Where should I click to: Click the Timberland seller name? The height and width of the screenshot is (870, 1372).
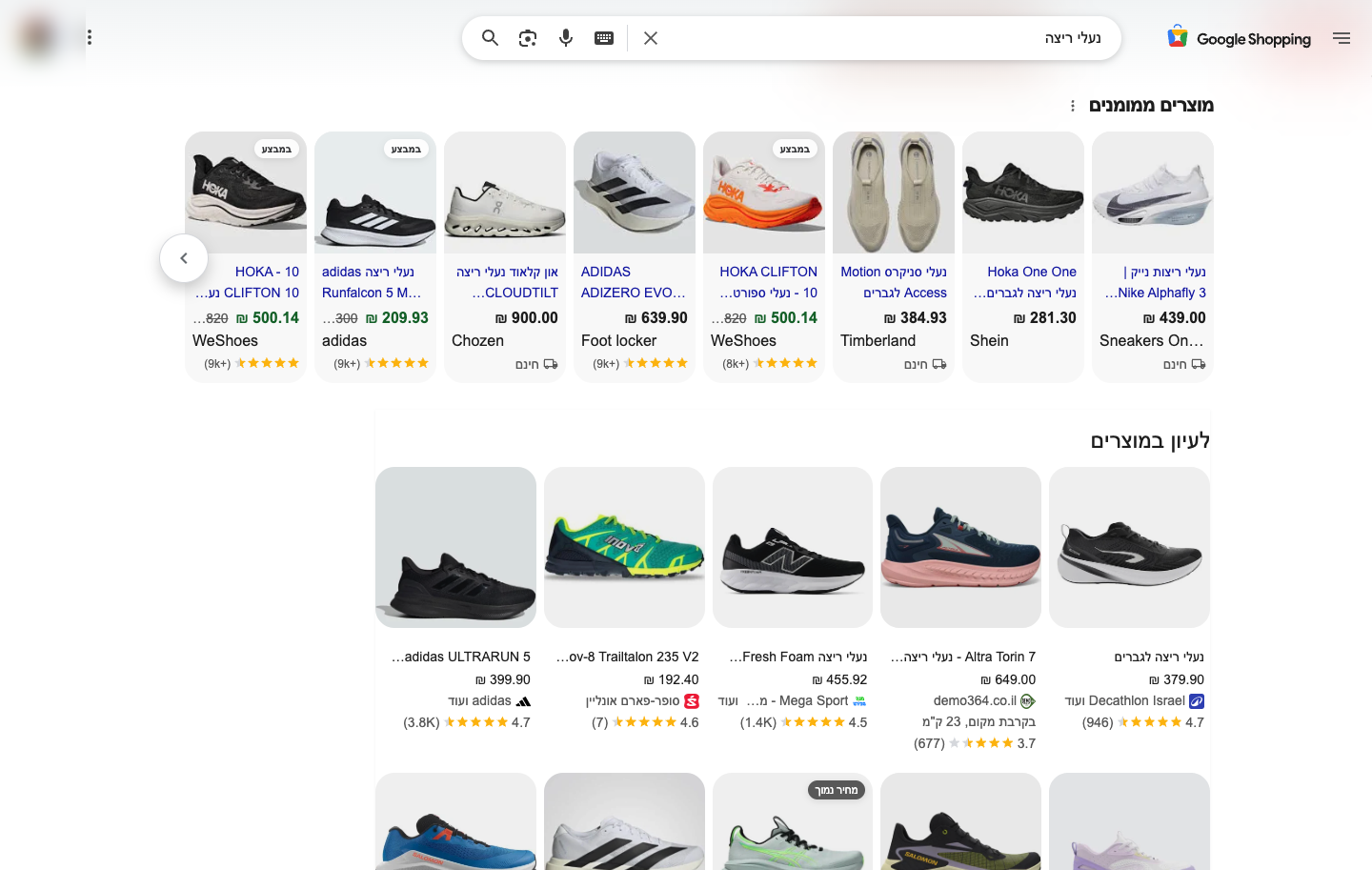click(x=878, y=341)
